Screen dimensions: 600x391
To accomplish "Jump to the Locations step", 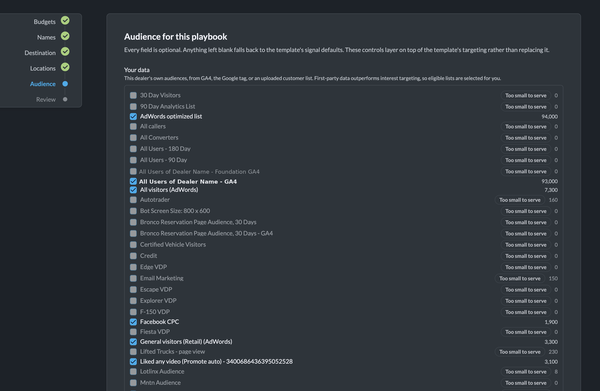I will [x=43, y=68].
